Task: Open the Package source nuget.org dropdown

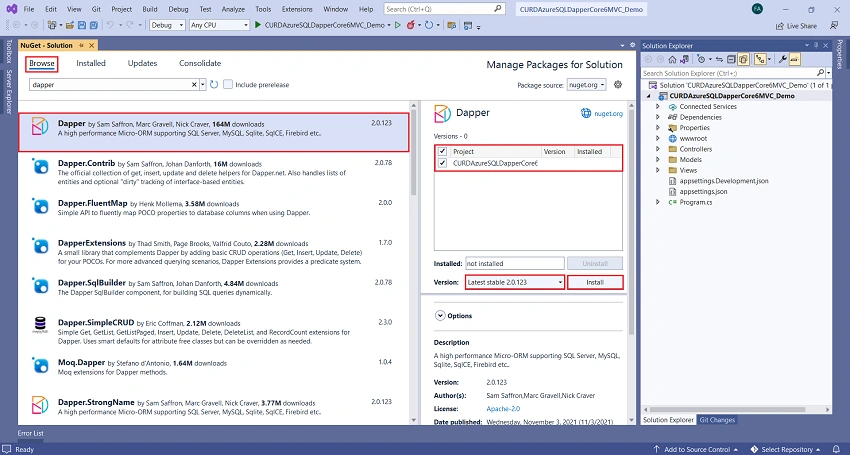Action: (x=587, y=85)
